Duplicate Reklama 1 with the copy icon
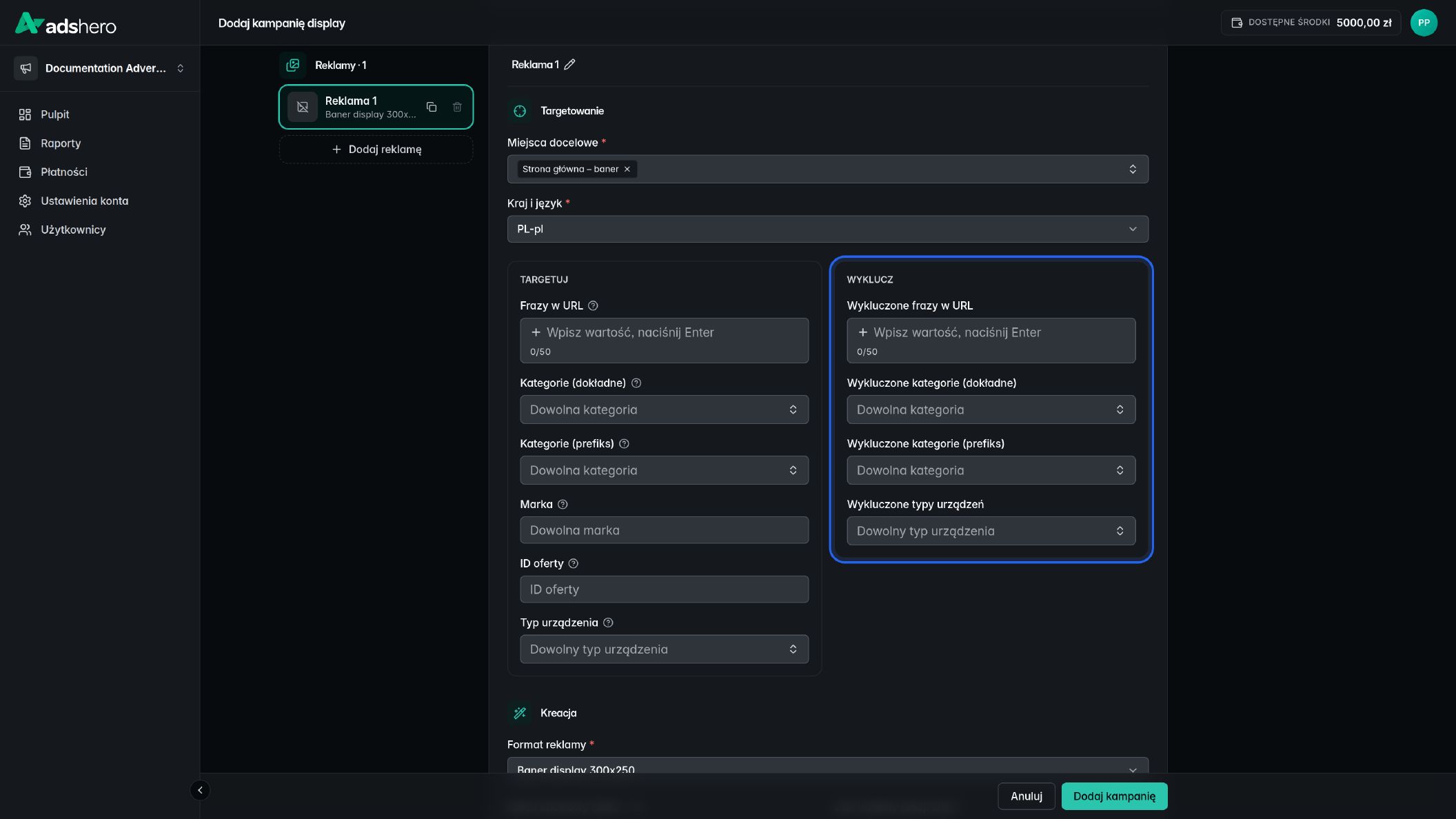This screenshot has width=1456, height=819. [x=432, y=107]
